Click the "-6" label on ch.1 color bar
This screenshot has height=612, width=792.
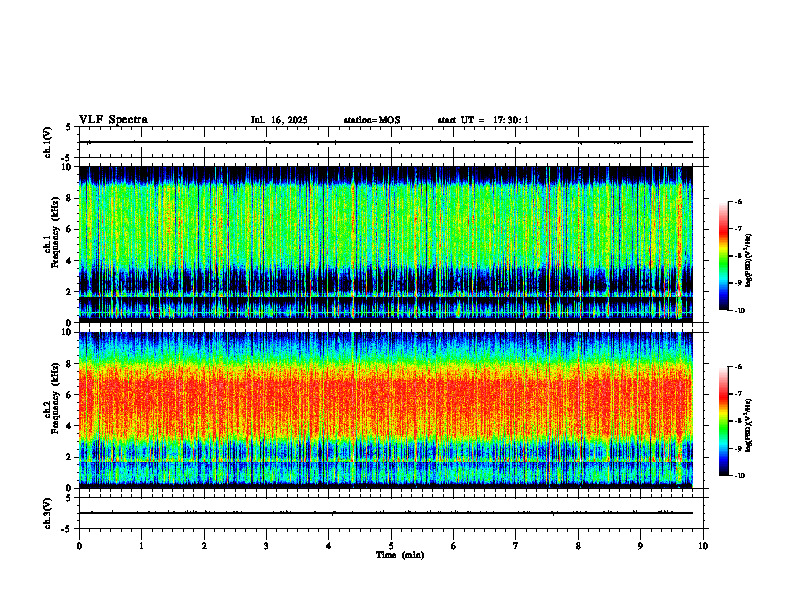pyautogui.click(x=738, y=202)
